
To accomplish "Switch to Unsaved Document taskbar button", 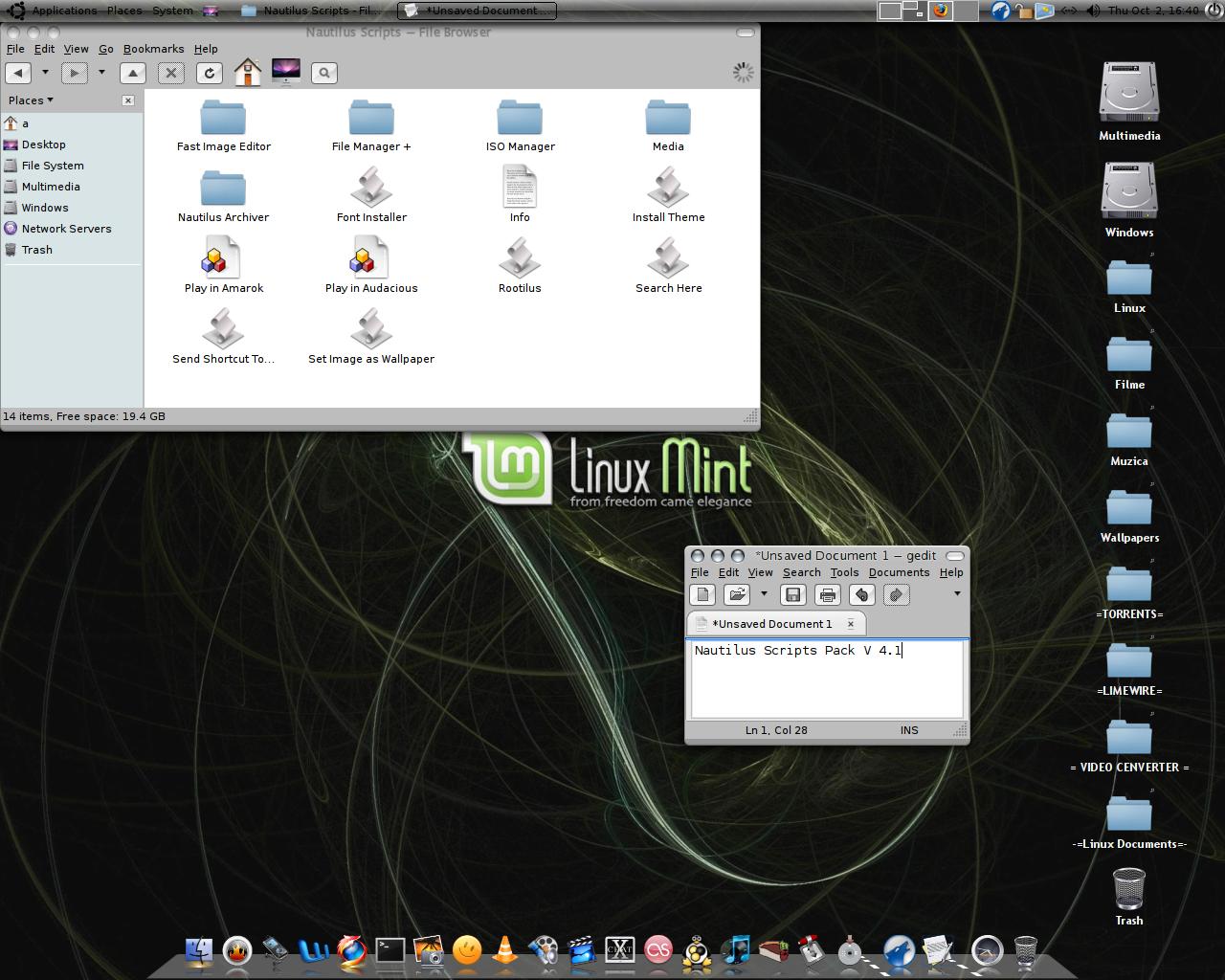I will point(478,11).
